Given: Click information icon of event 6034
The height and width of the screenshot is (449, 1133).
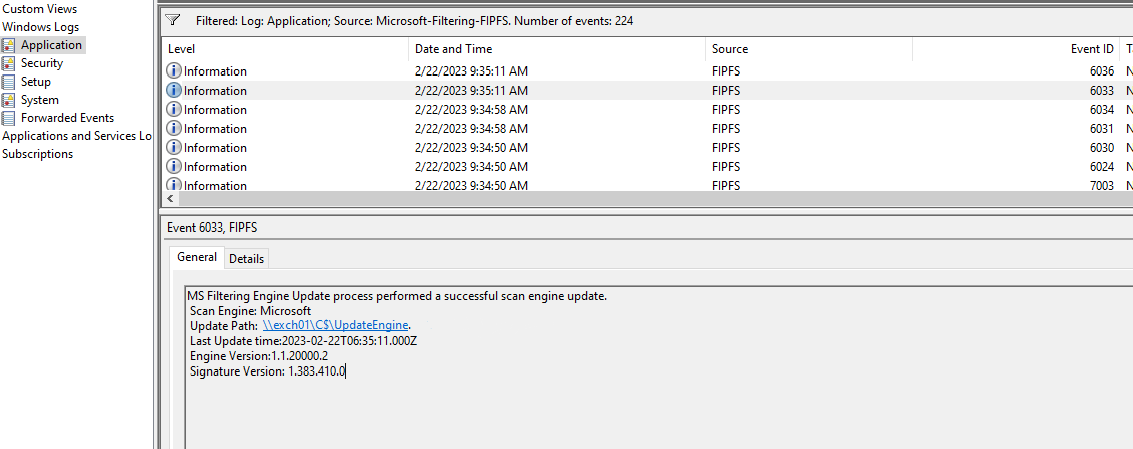Looking at the screenshot, I should click(x=174, y=109).
